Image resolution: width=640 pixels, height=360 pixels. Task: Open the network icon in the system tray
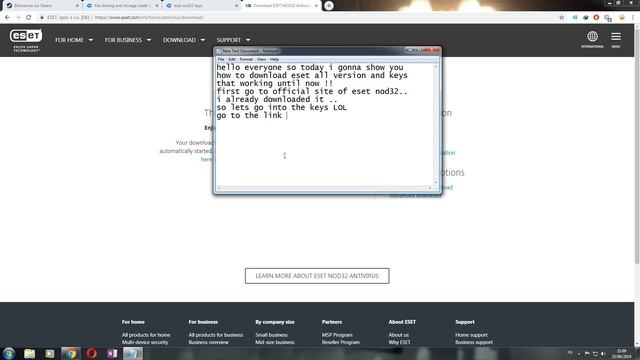click(595, 353)
